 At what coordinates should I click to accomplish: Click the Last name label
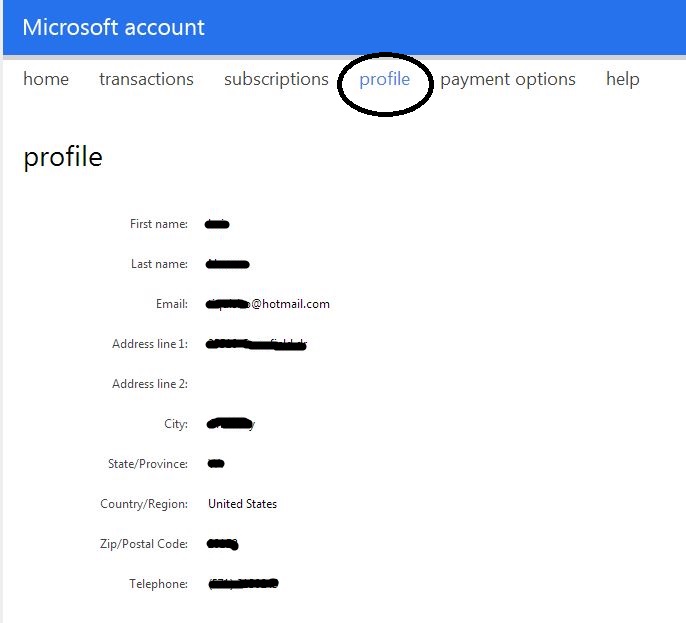[159, 264]
